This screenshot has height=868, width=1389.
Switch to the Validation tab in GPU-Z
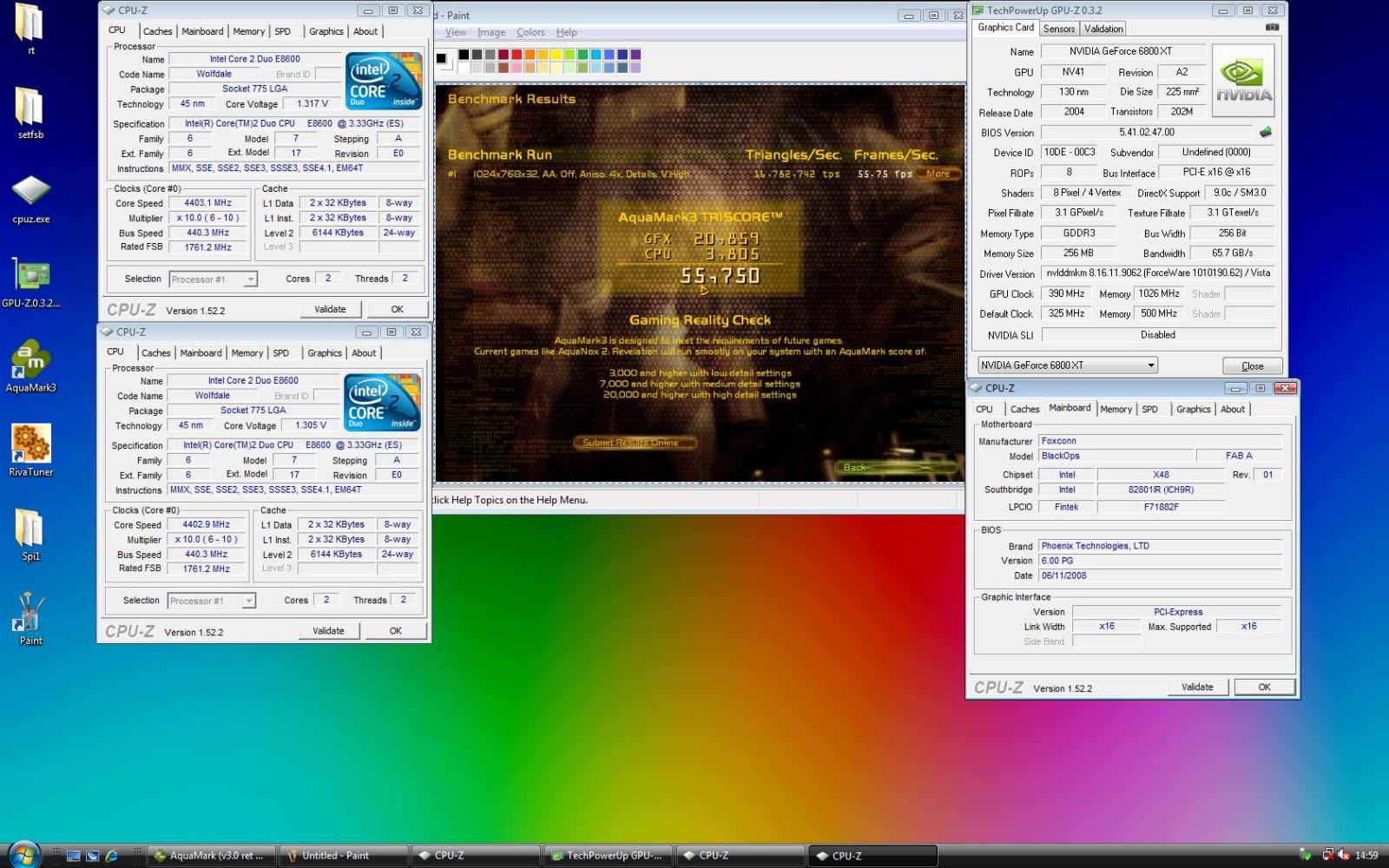click(x=1103, y=29)
